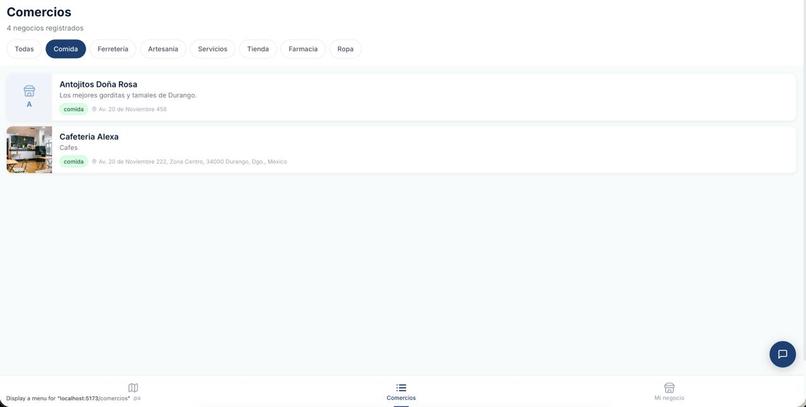Open the Cafeteria Alexa photo thumbnail
The width and height of the screenshot is (806, 407).
tap(29, 150)
